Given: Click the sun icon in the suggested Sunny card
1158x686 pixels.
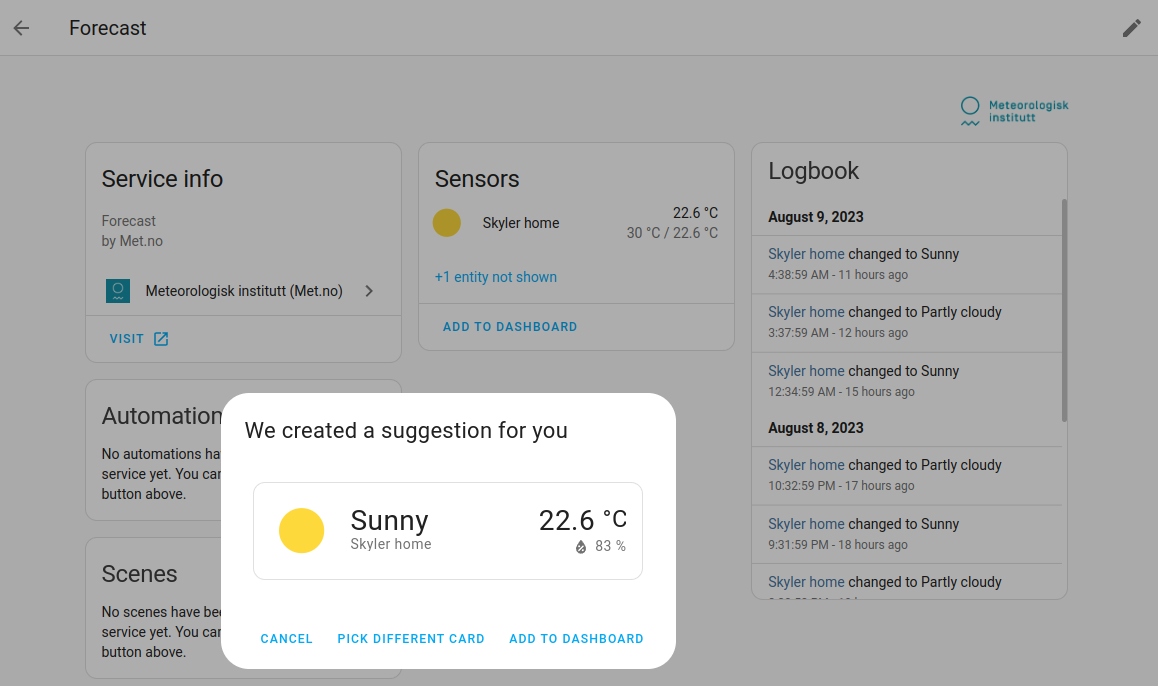Looking at the screenshot, I should (x=302, y=530).
